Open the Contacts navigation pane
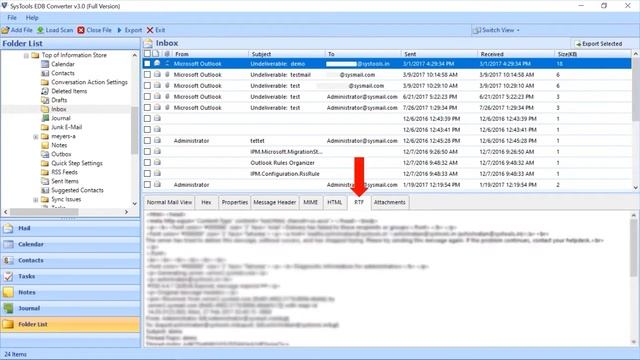Viewport: 640px width, 360px height. (x=70, y=260)
